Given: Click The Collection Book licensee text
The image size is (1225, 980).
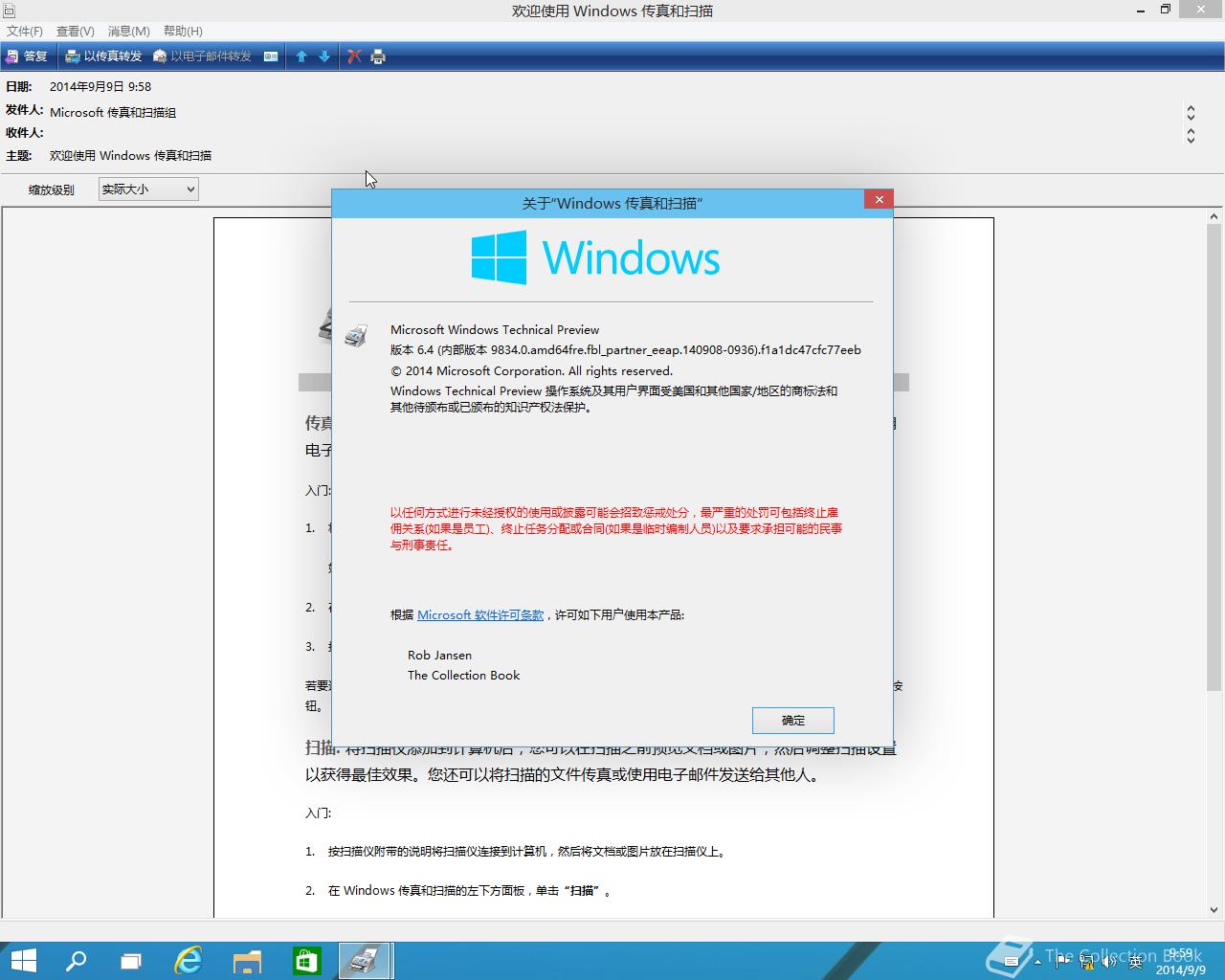Looking at the screenshot, I should tap(464, 675).
